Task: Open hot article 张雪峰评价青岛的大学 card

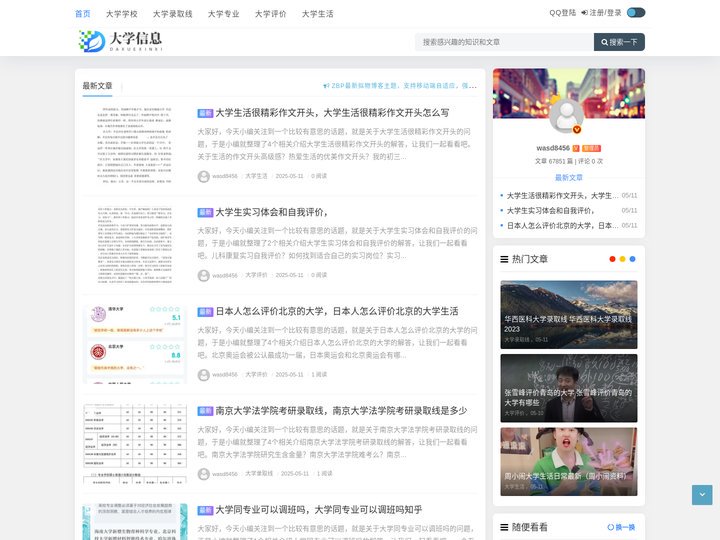Action: click(x=568, y=388)
